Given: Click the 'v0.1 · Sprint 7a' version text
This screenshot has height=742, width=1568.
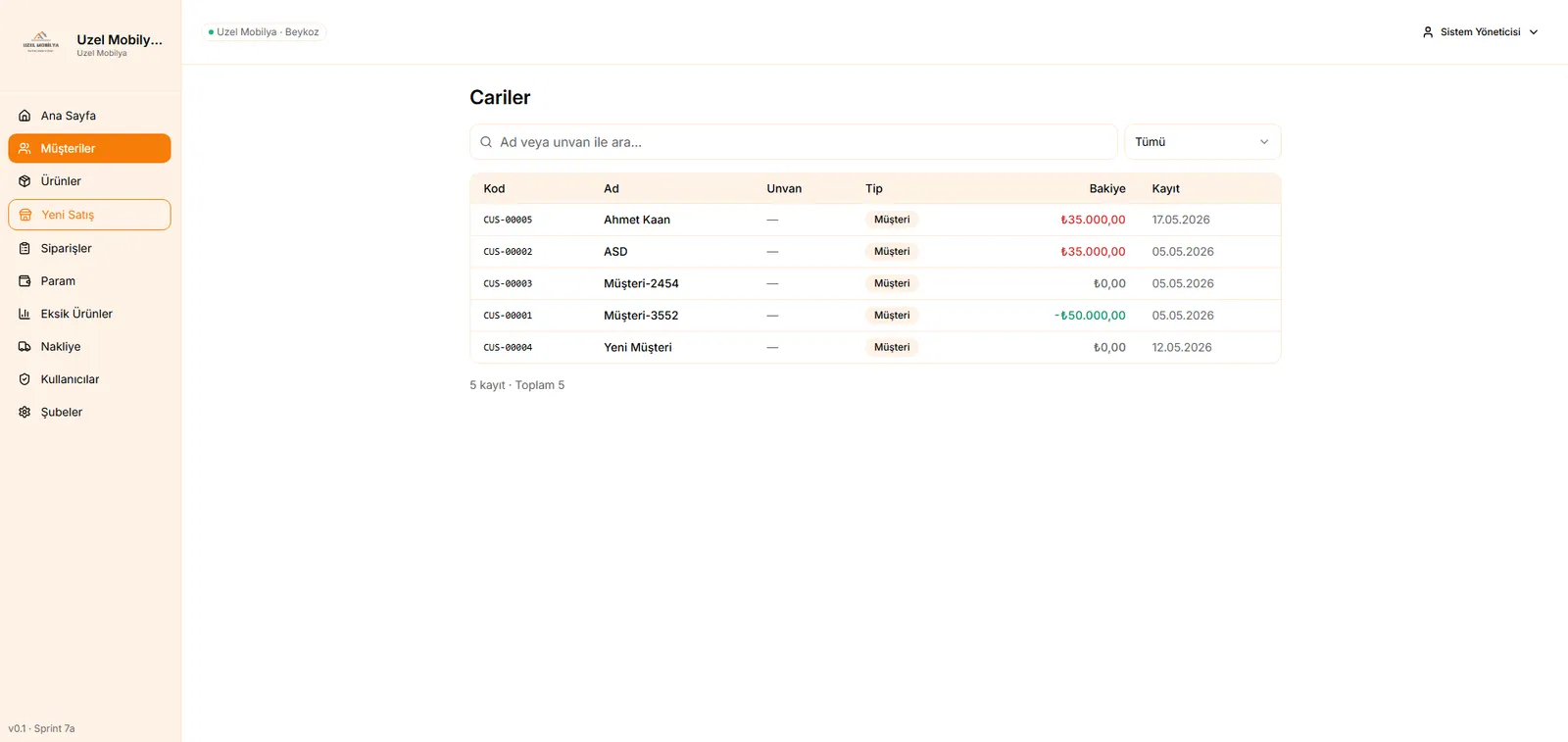Looking at the screenshot, I should [41, 728].
